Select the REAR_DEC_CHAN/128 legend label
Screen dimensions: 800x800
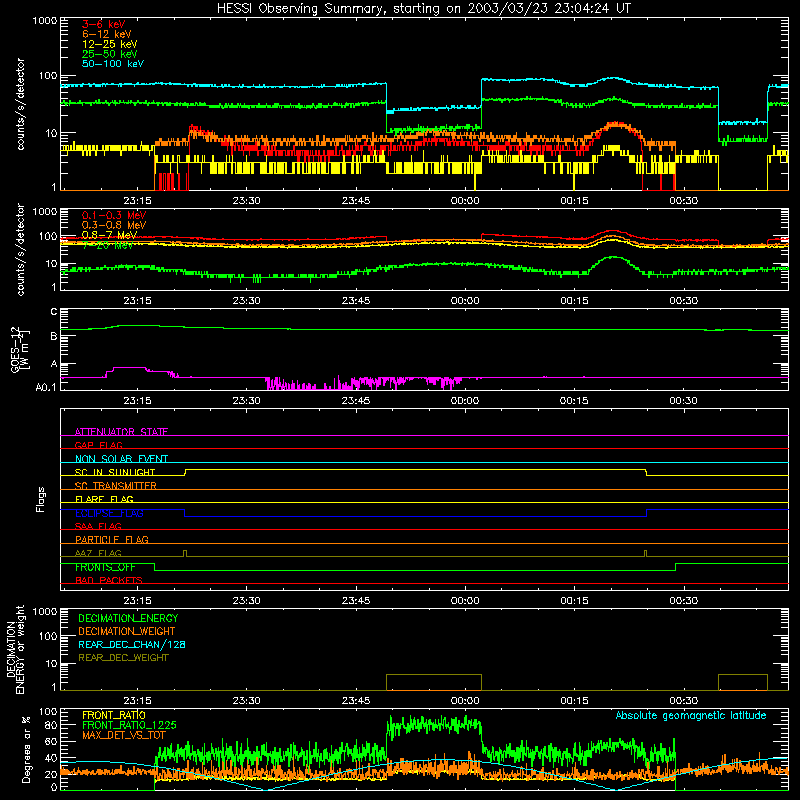pyautogui.click(x=132, y=644)
